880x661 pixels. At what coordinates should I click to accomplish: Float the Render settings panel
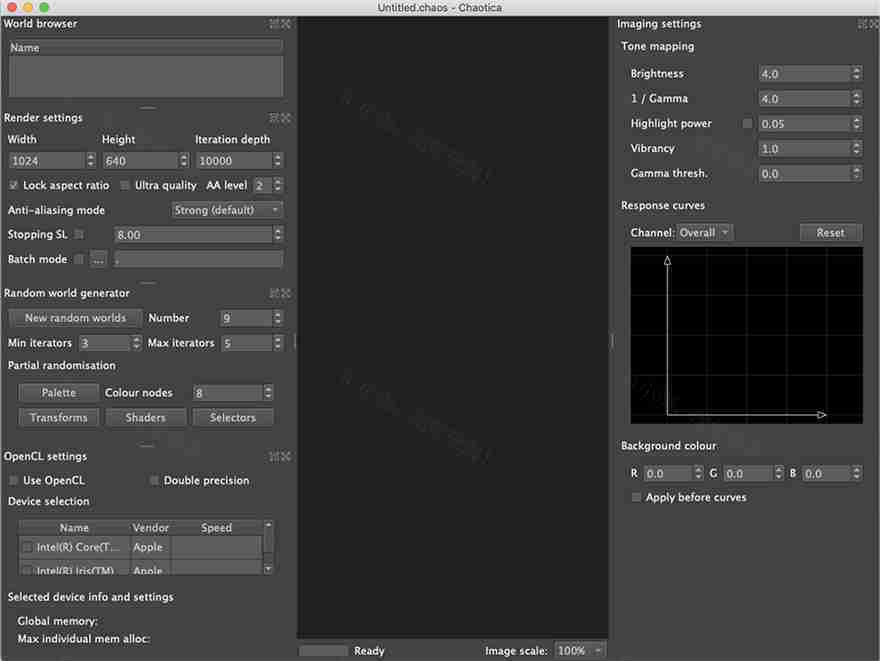coord(274,117)
